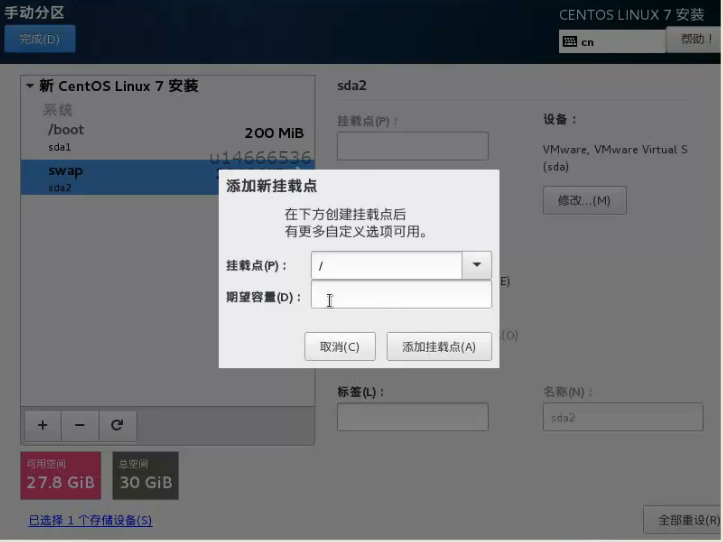
Task: Click the 期望容量(D) input field
Action: pos(401,295)
